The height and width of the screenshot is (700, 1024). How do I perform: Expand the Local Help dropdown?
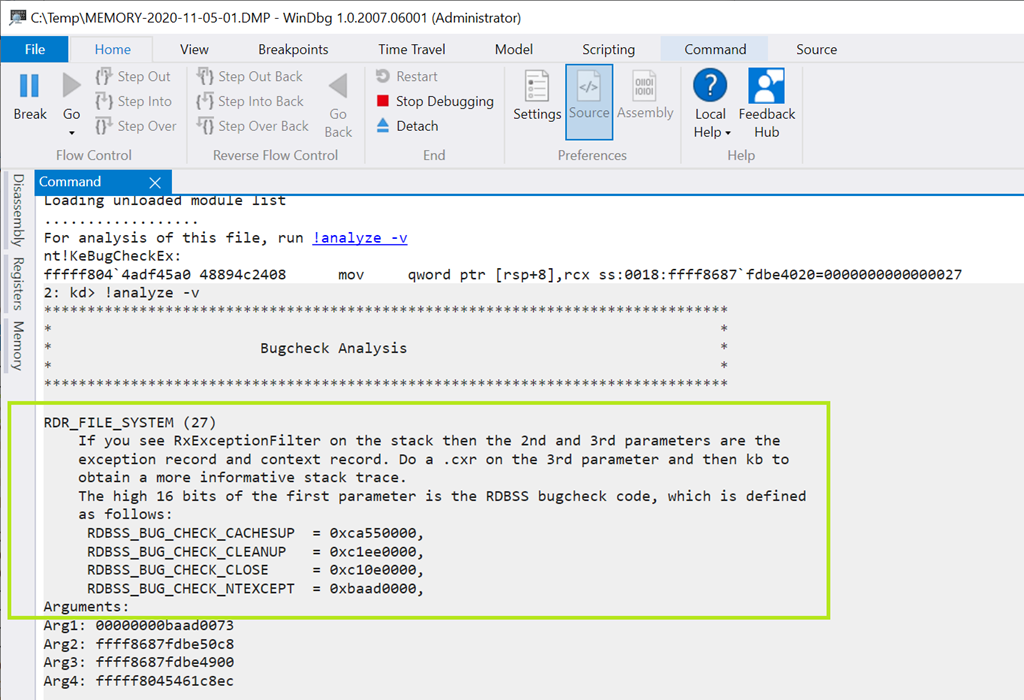728,133
